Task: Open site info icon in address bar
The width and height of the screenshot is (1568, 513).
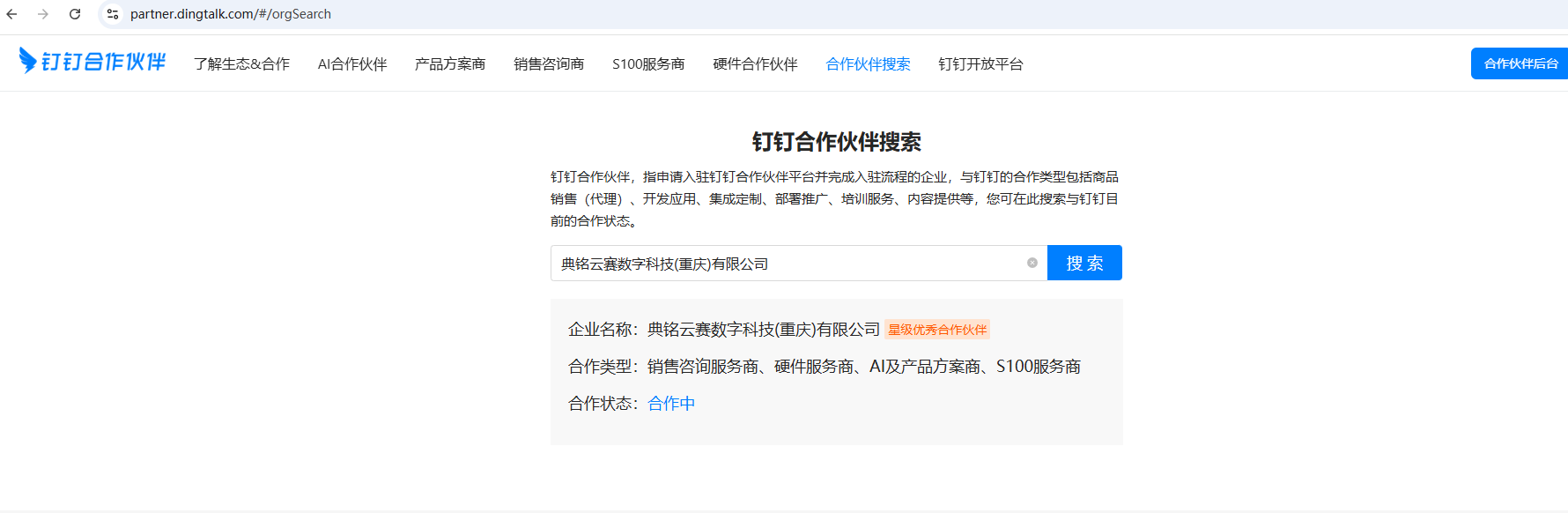Action: coord(113,14)
